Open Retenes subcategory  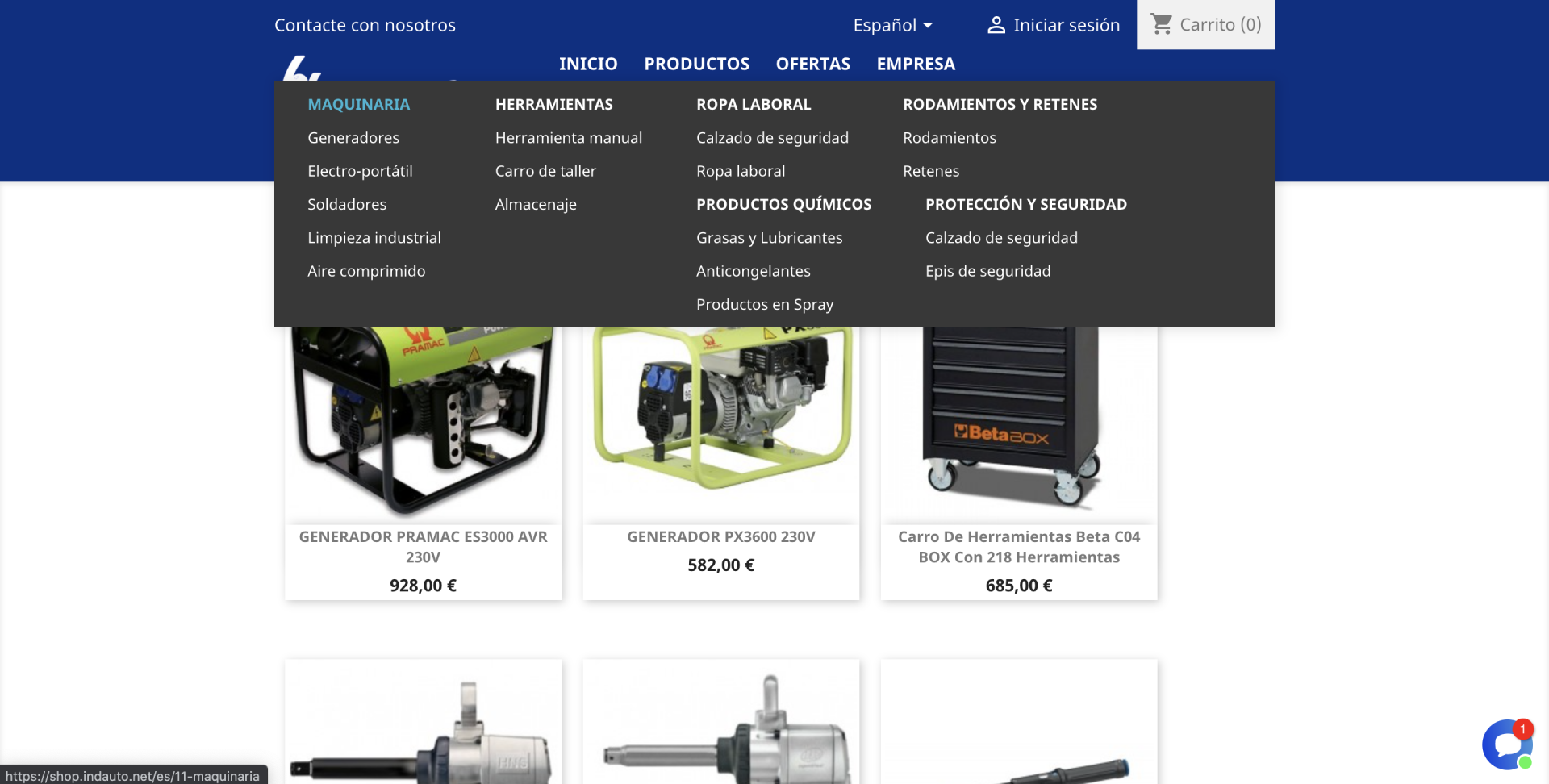coord(931,171)
